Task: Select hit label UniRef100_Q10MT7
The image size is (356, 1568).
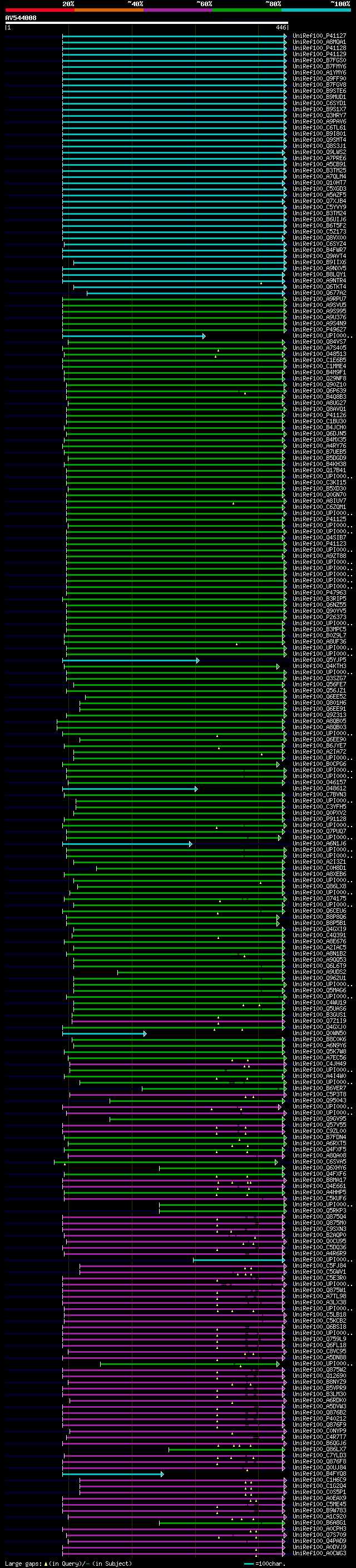Action: 319,182
